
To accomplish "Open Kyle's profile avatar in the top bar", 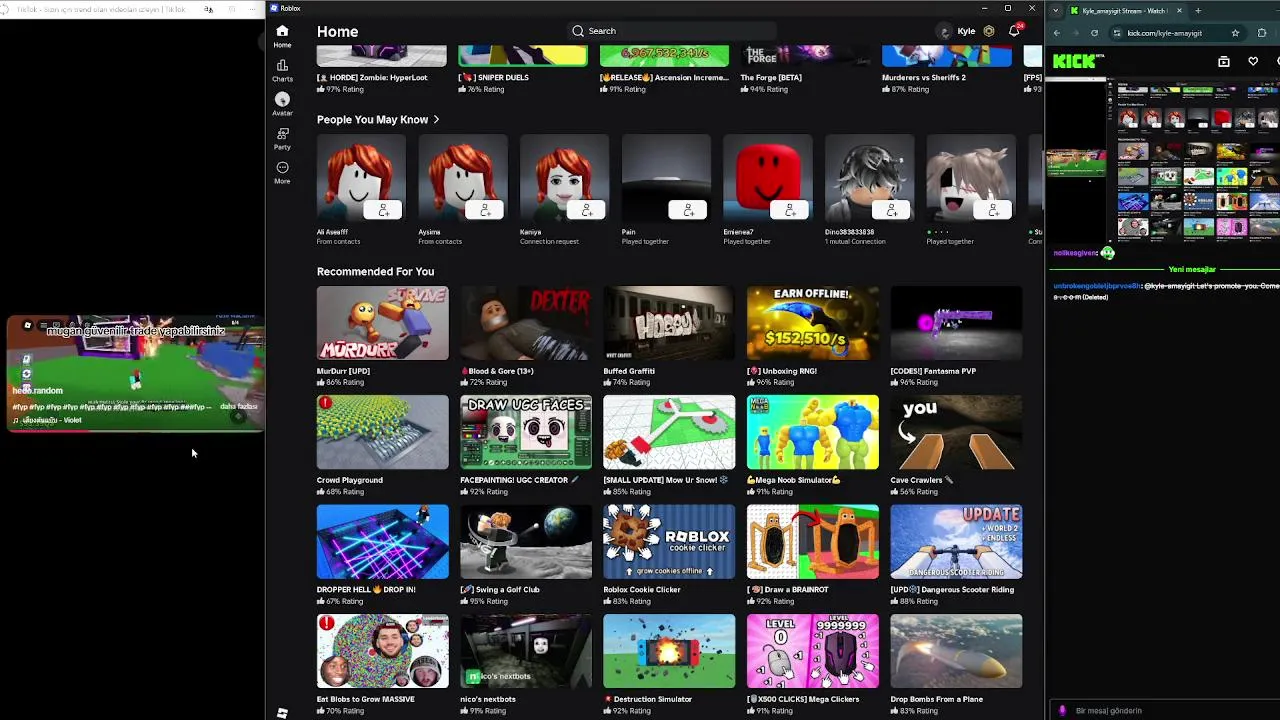I will coord(945,31).
